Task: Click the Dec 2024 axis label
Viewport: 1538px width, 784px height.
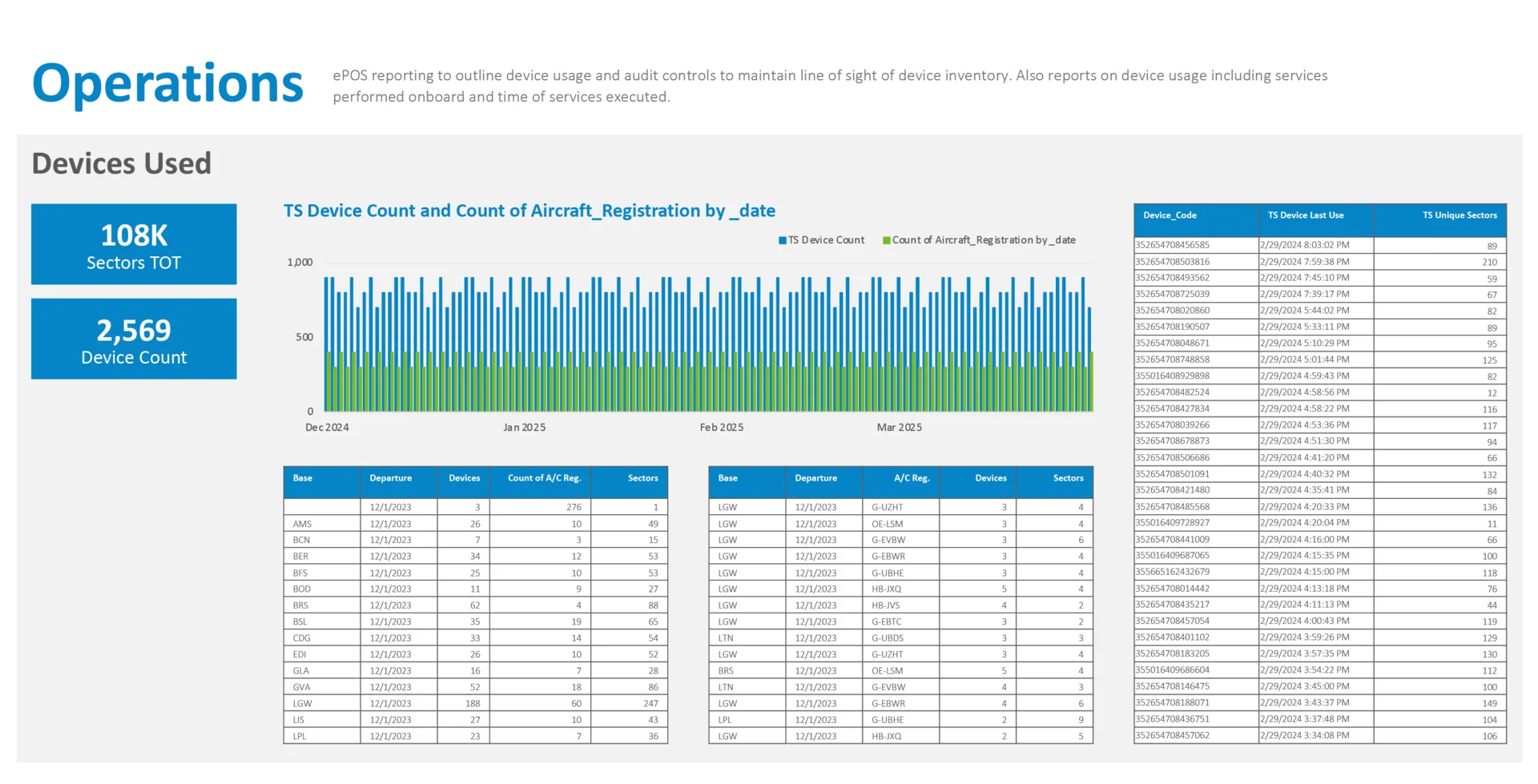Action: tap(327, 428)
